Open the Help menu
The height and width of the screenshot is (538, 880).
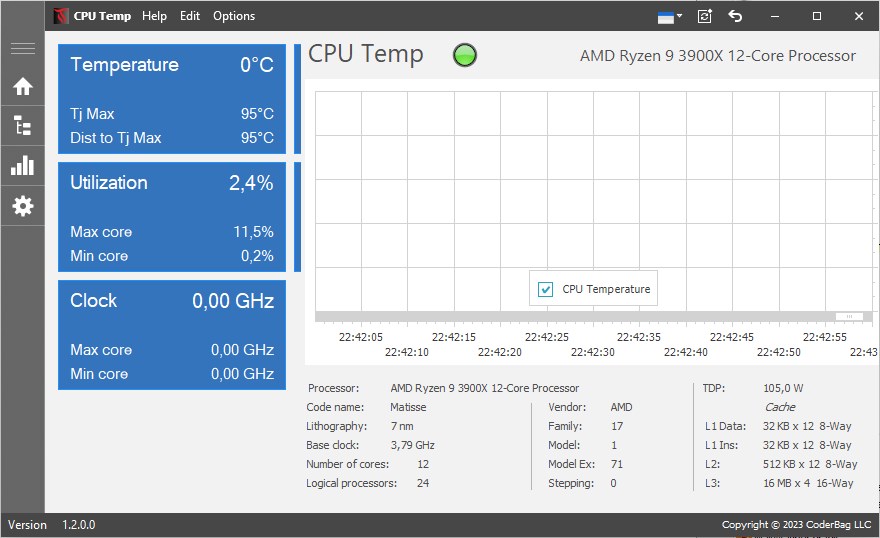tap(155, 16)
